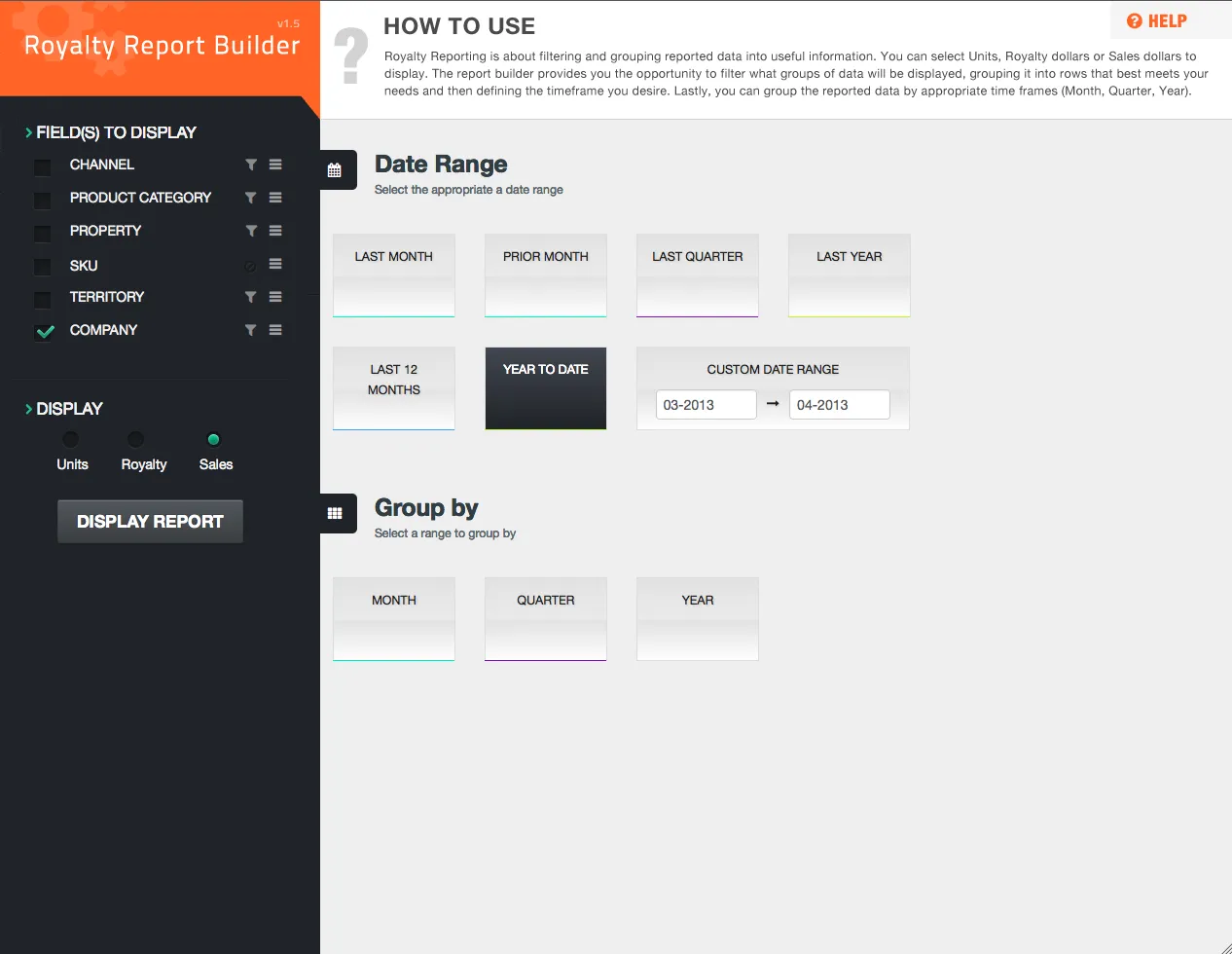The width and height of the screenshot is (1232, 954).
Task: Open the list menu icon for Company
Action: (x=275, y=330)
